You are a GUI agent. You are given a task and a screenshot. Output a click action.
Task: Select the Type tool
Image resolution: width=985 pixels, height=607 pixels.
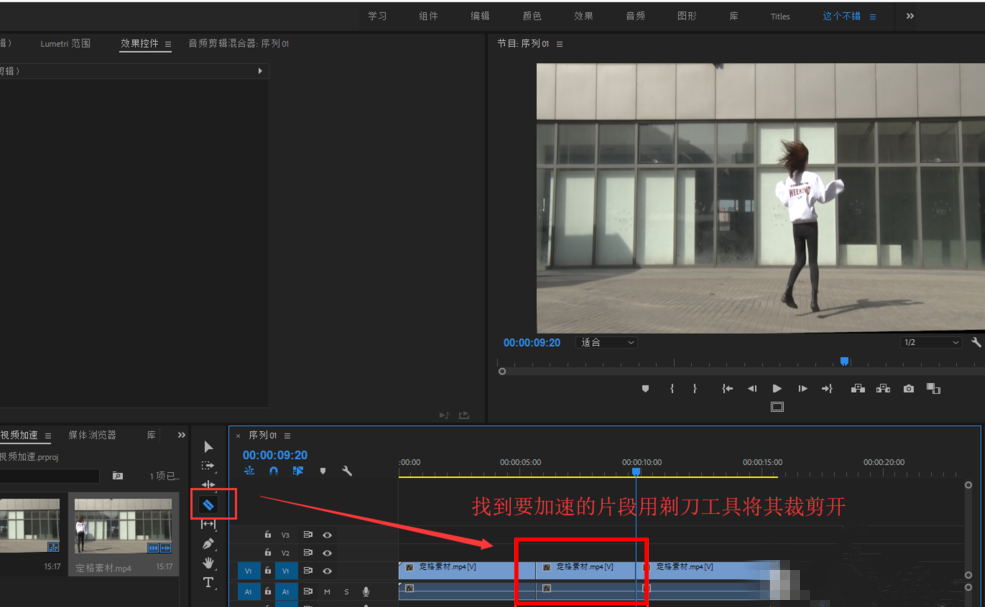click(209, 581)
